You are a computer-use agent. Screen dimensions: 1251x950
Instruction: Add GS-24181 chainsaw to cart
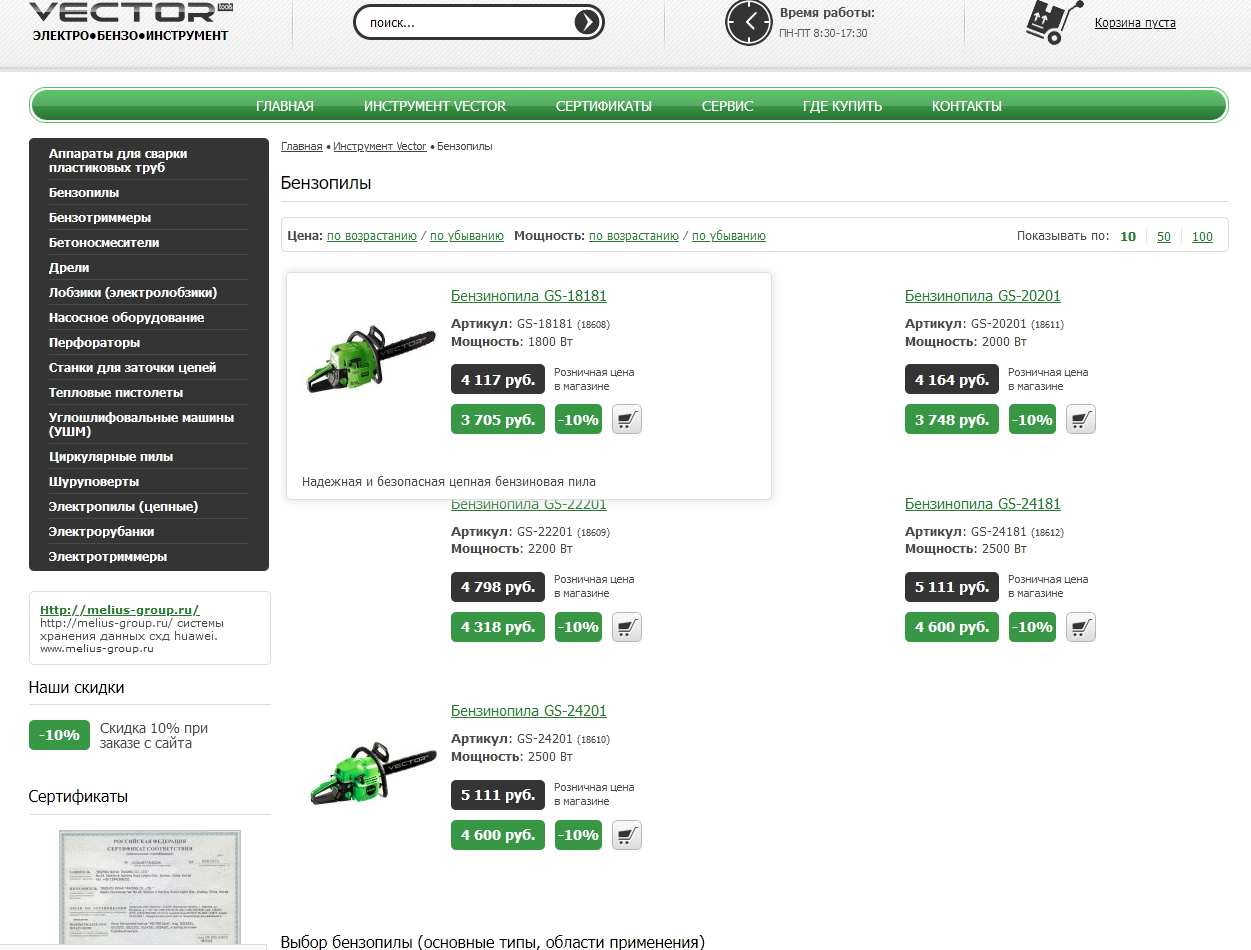pyautogui.click(x=1081, y=627)
